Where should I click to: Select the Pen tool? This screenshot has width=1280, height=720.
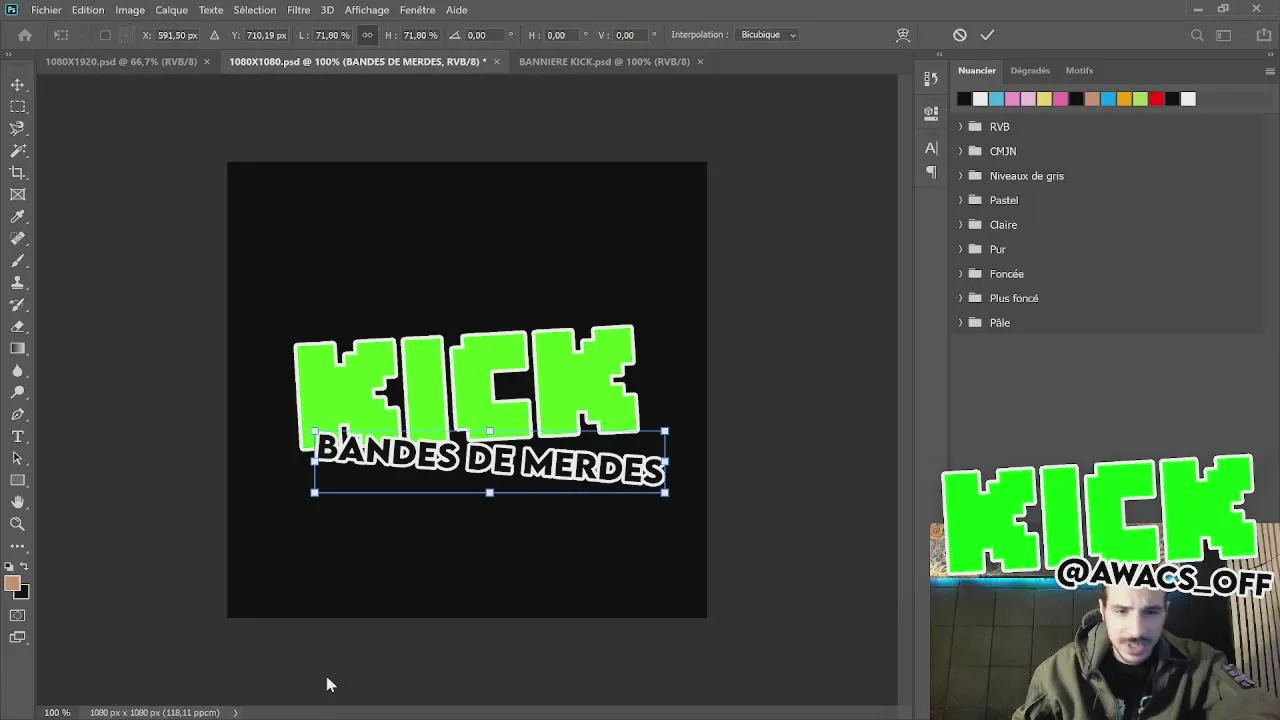pos(18,415)
